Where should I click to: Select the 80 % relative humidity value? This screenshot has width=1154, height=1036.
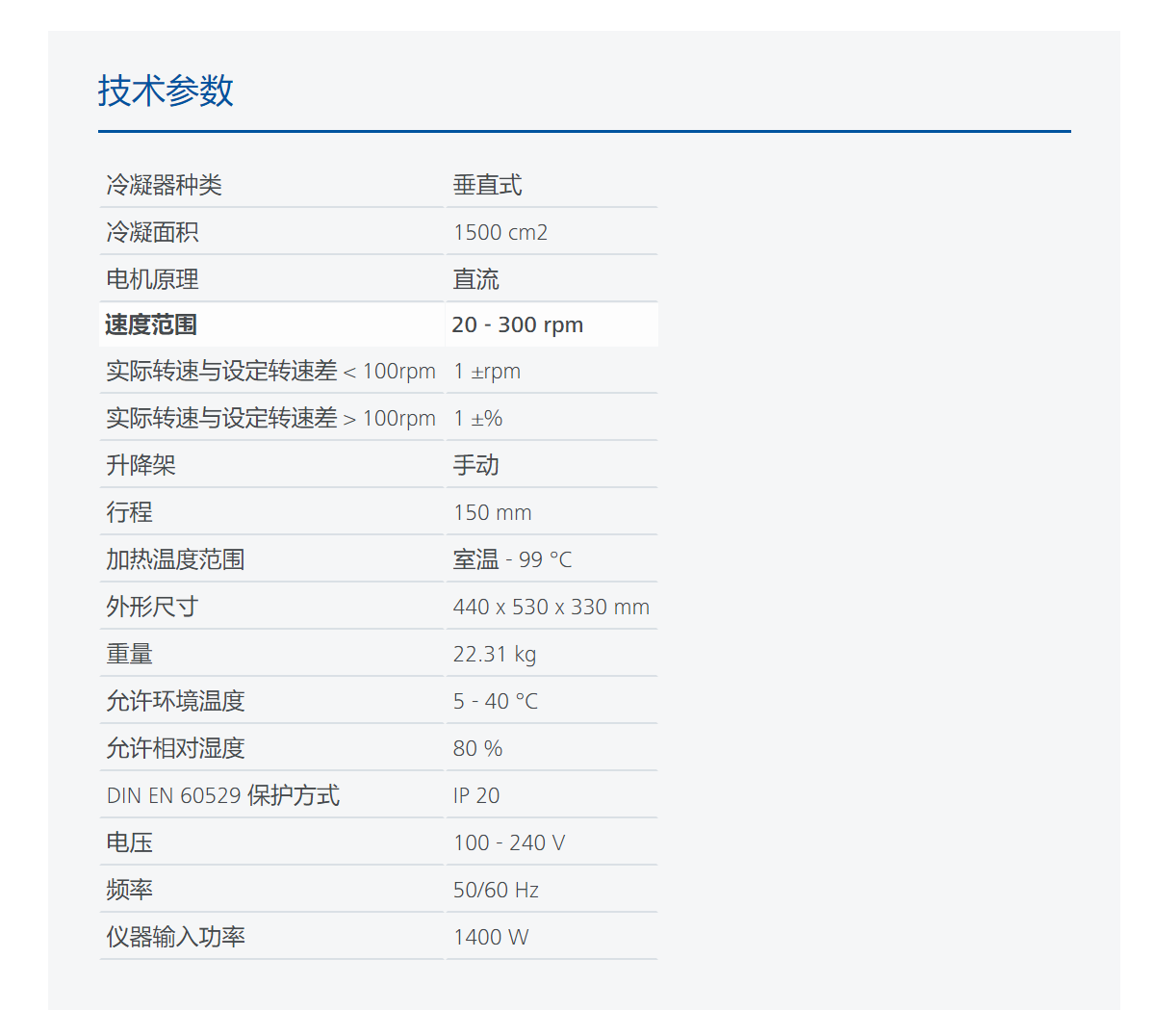(x=477, y=748)
